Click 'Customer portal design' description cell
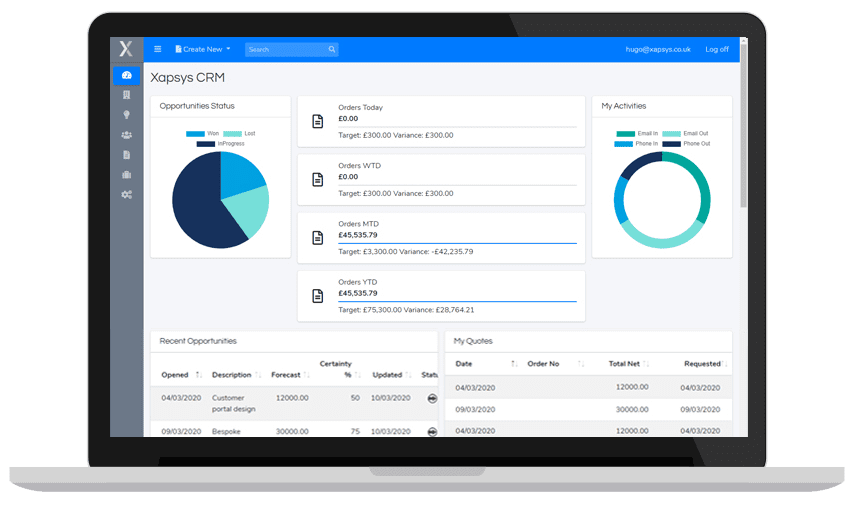The image size is (857, 505). point(233,403)
